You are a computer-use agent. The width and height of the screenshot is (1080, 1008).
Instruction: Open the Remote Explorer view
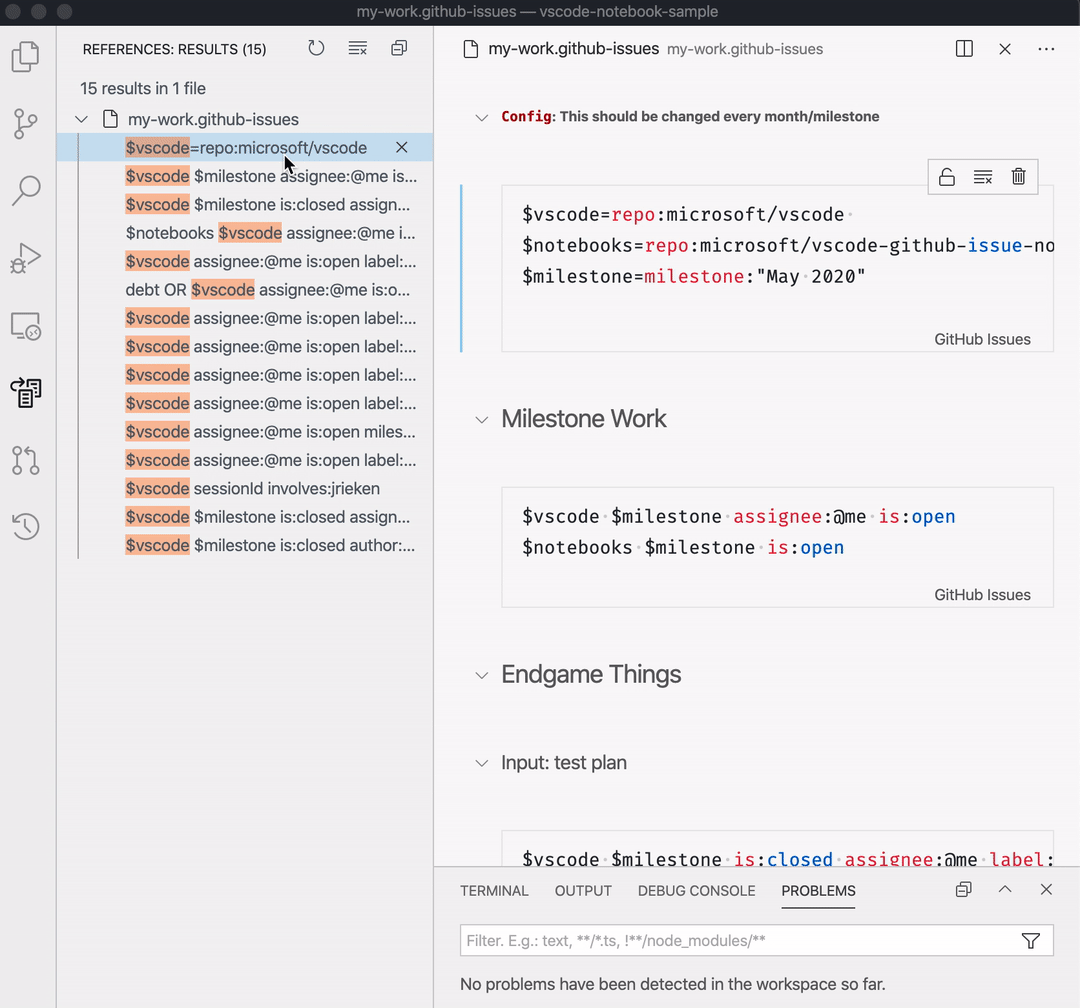pyautogui.click(x=26, y=326)
